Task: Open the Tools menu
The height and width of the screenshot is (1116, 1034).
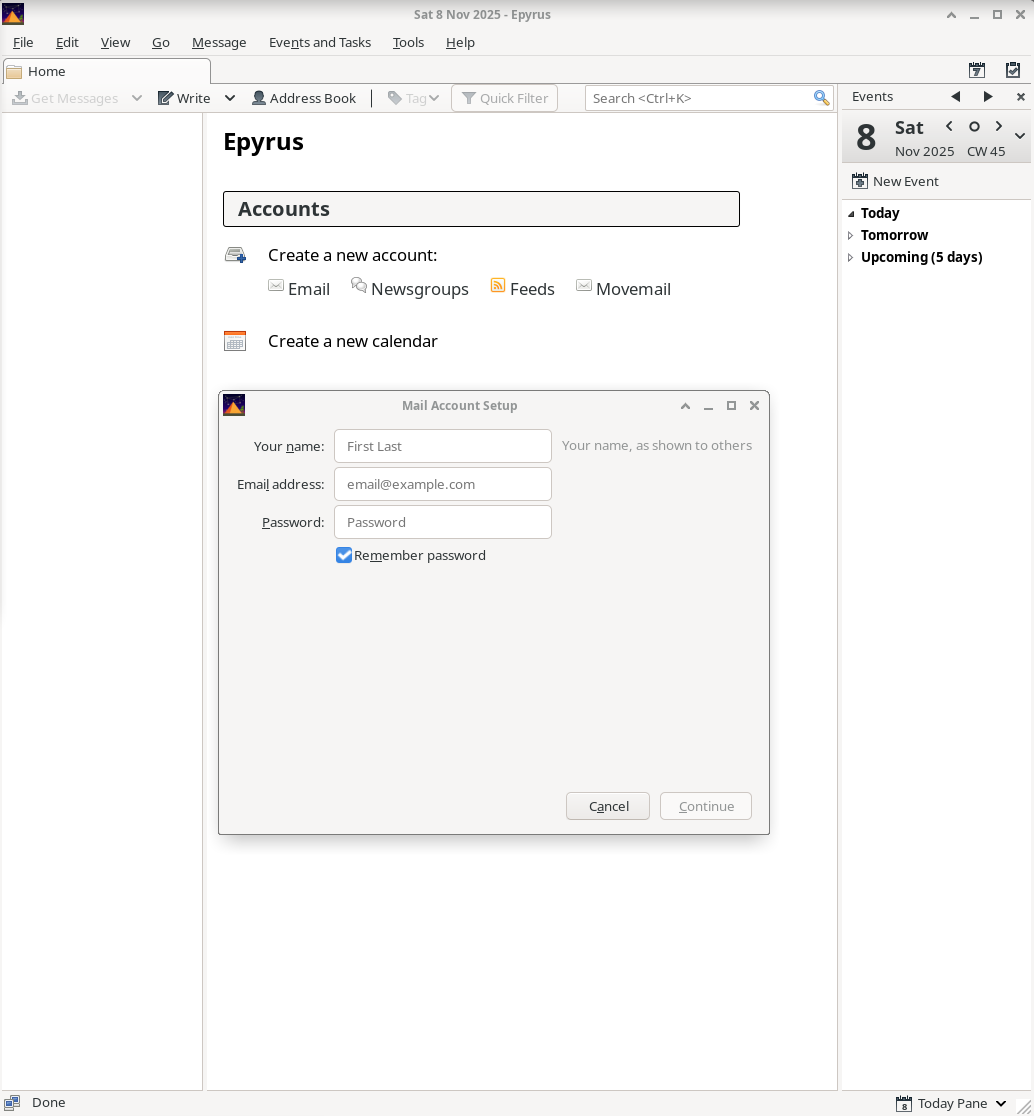Action: coord(408,42)
